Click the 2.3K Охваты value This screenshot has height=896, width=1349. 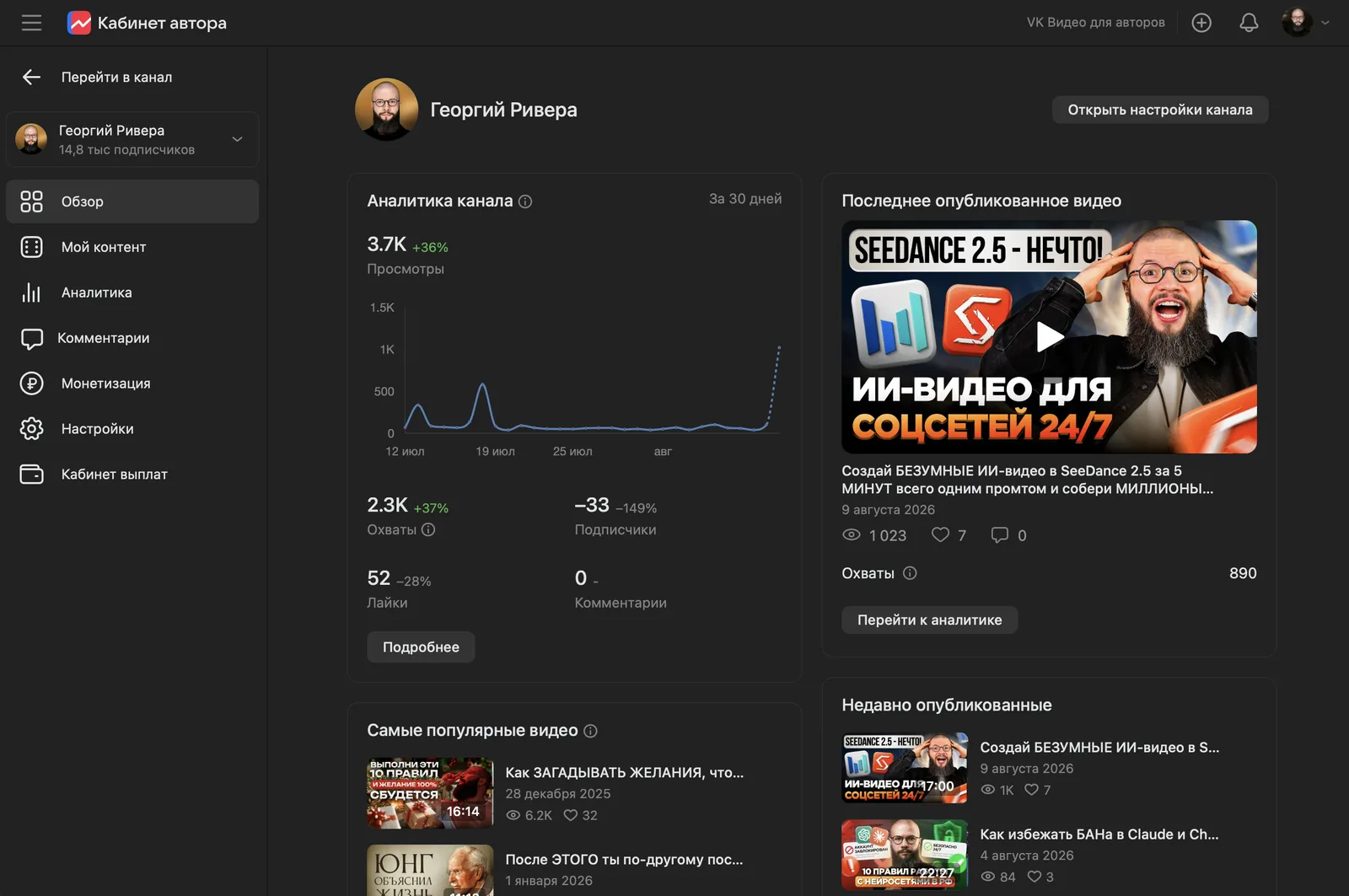click(387, 505)
